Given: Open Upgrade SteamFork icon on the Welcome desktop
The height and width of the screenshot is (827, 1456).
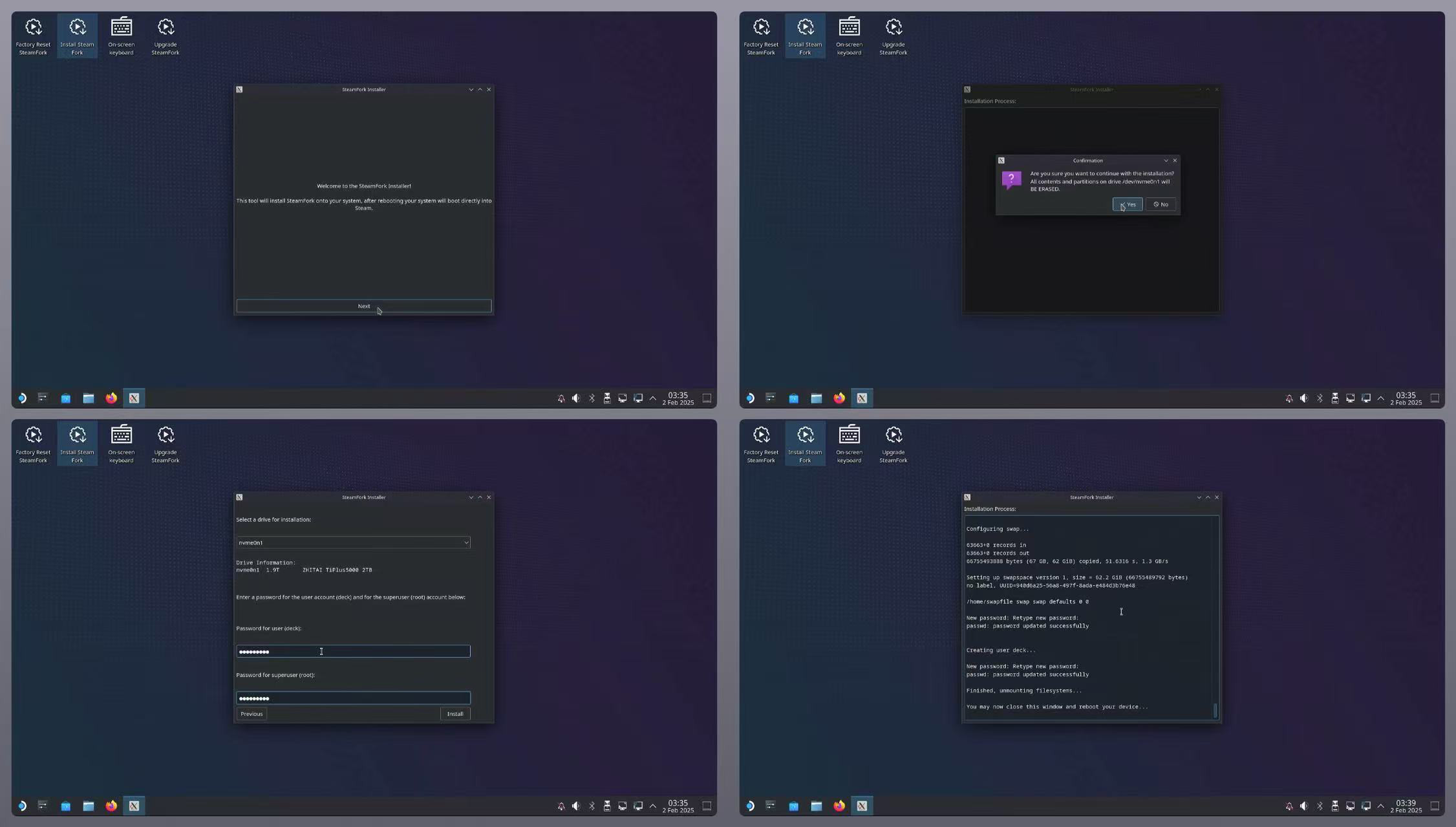Looking at the screenshot, I should click(x=165, y=36).
